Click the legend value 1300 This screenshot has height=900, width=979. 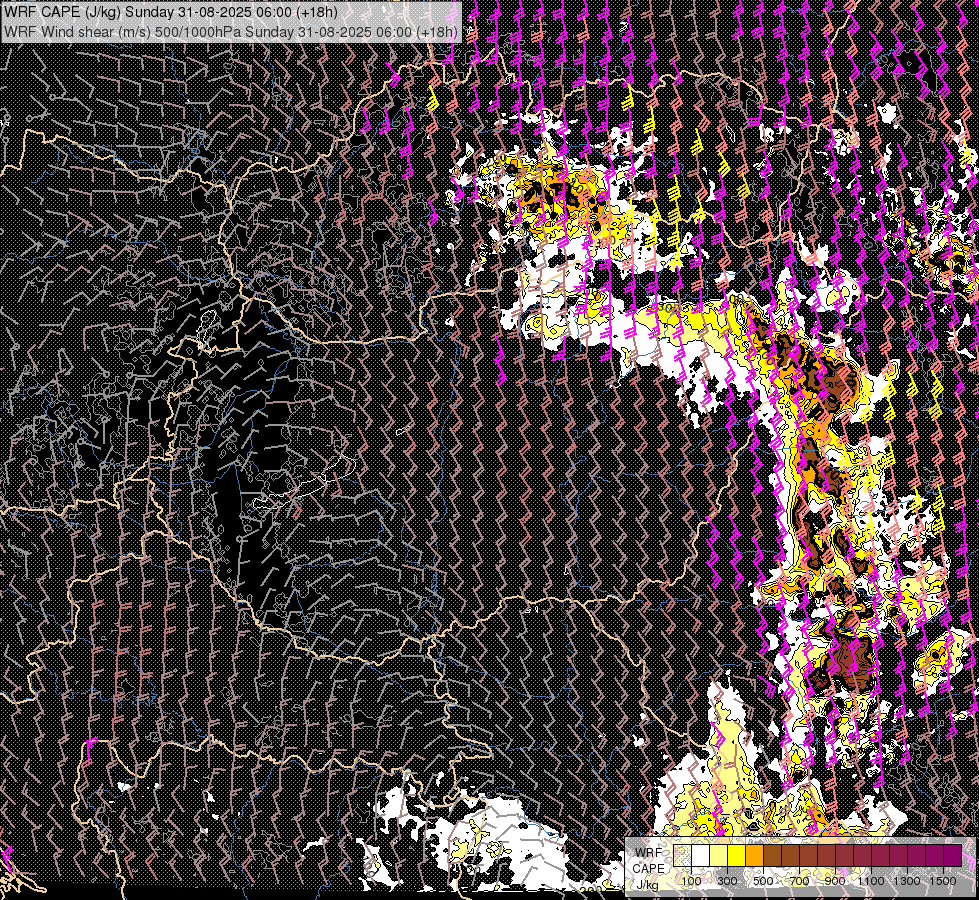[907, 881]
